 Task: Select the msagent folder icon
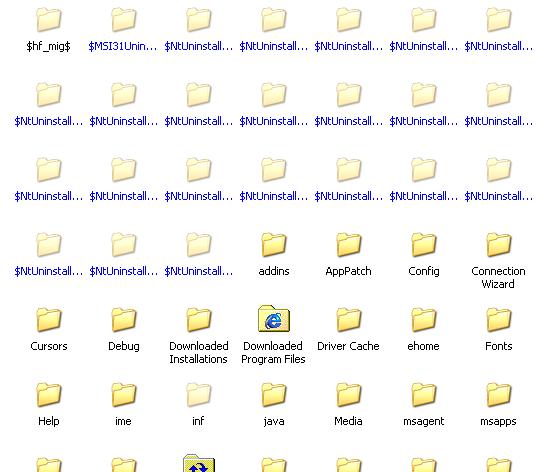(424, 395)
